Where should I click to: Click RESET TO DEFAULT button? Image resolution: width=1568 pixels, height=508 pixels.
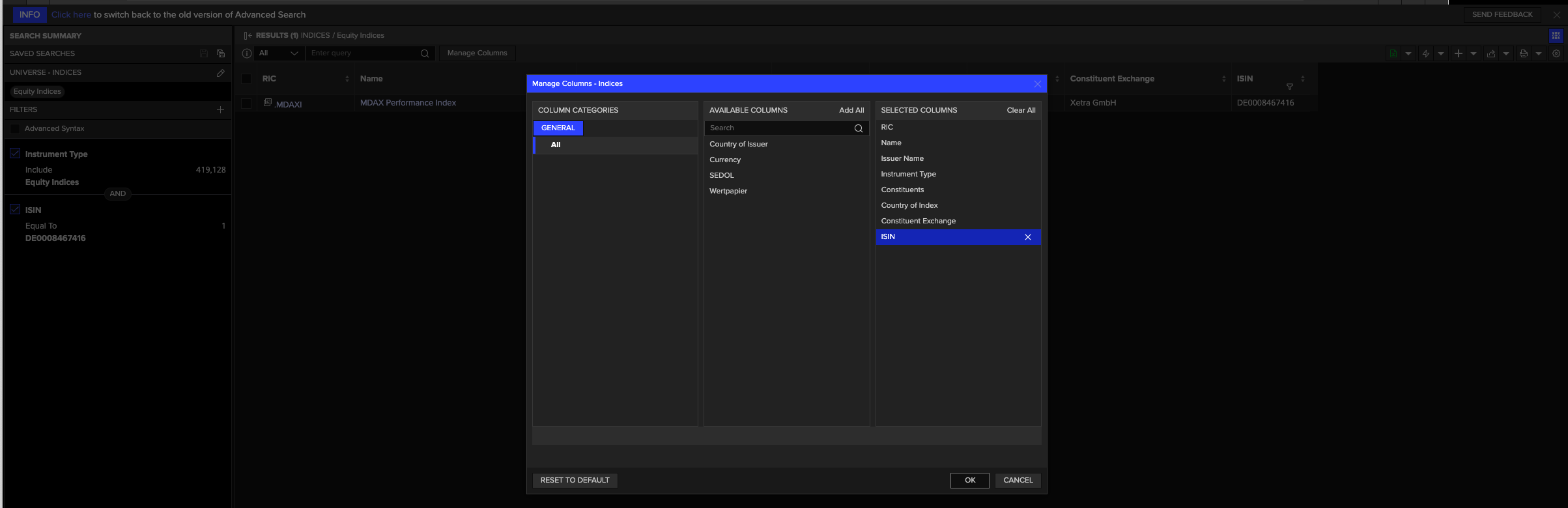click(x=575, y=481)
